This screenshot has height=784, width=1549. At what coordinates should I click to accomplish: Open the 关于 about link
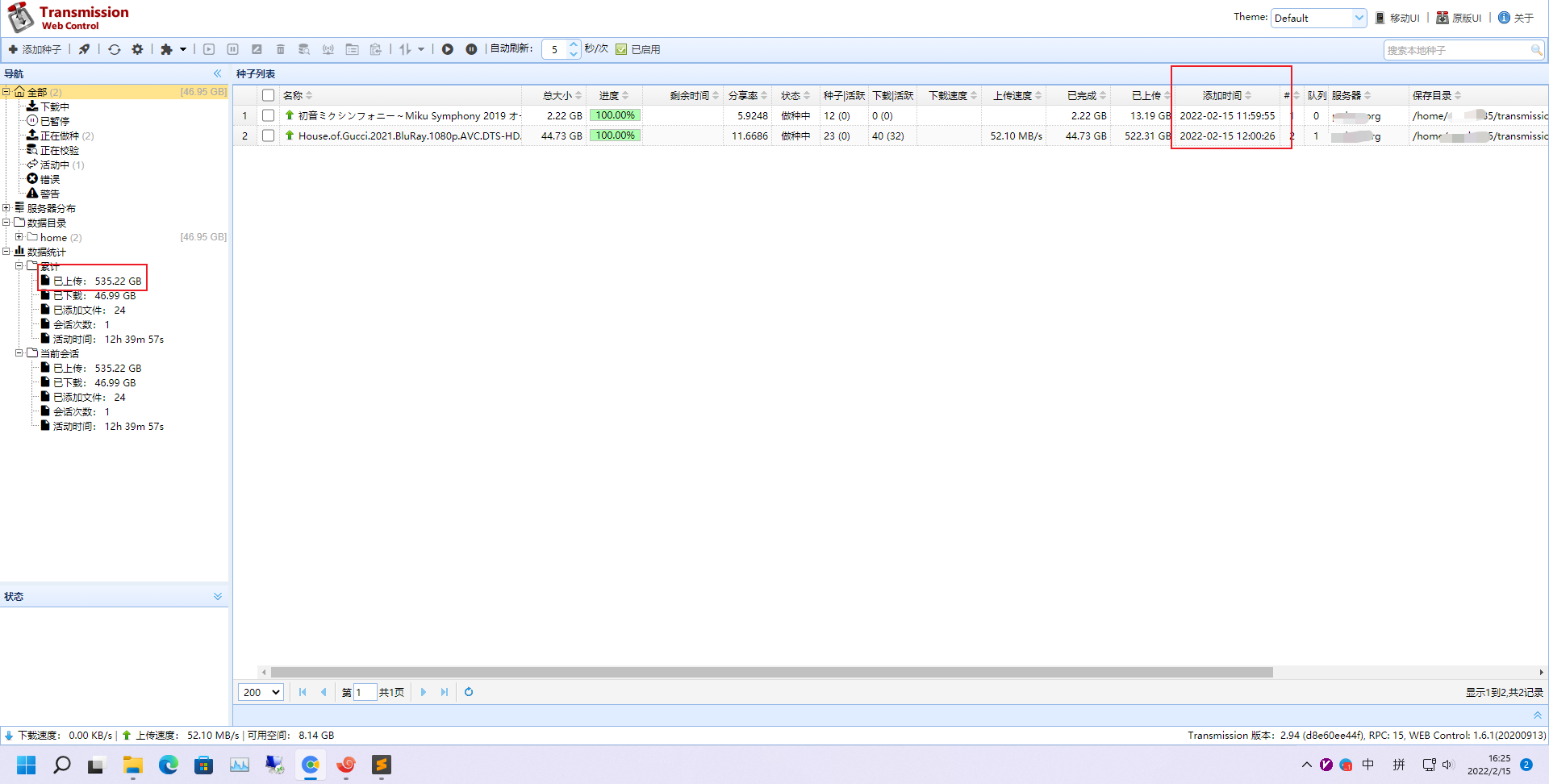coord(1516,18)
